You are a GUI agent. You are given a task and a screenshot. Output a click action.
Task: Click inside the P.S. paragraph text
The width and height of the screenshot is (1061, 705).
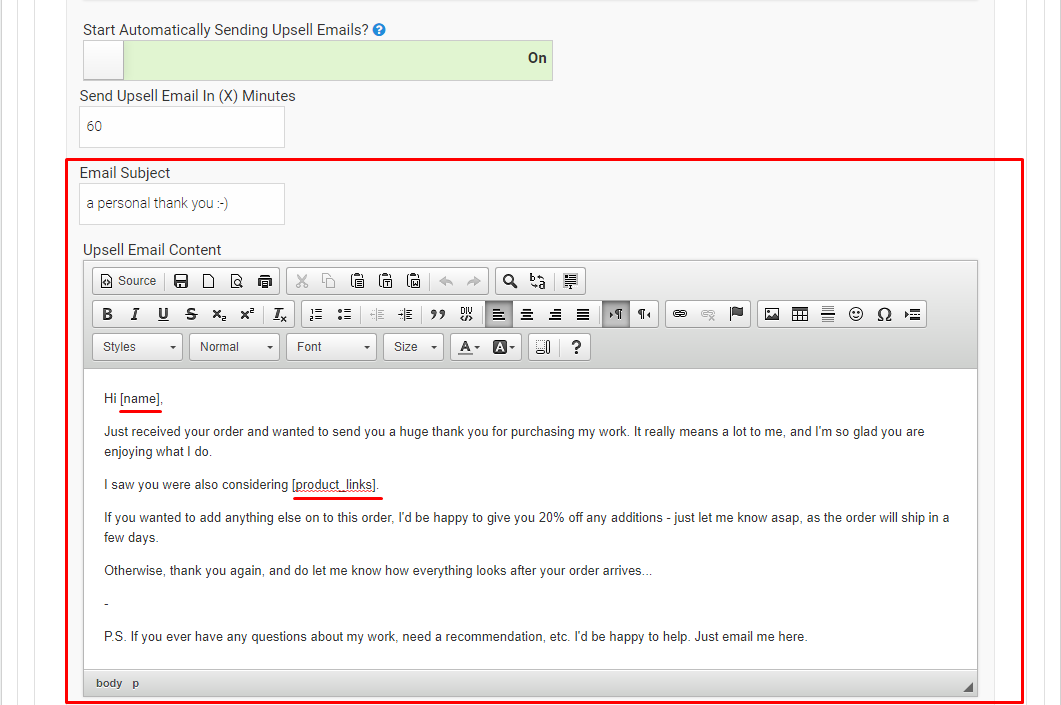(x=455, y=637)
